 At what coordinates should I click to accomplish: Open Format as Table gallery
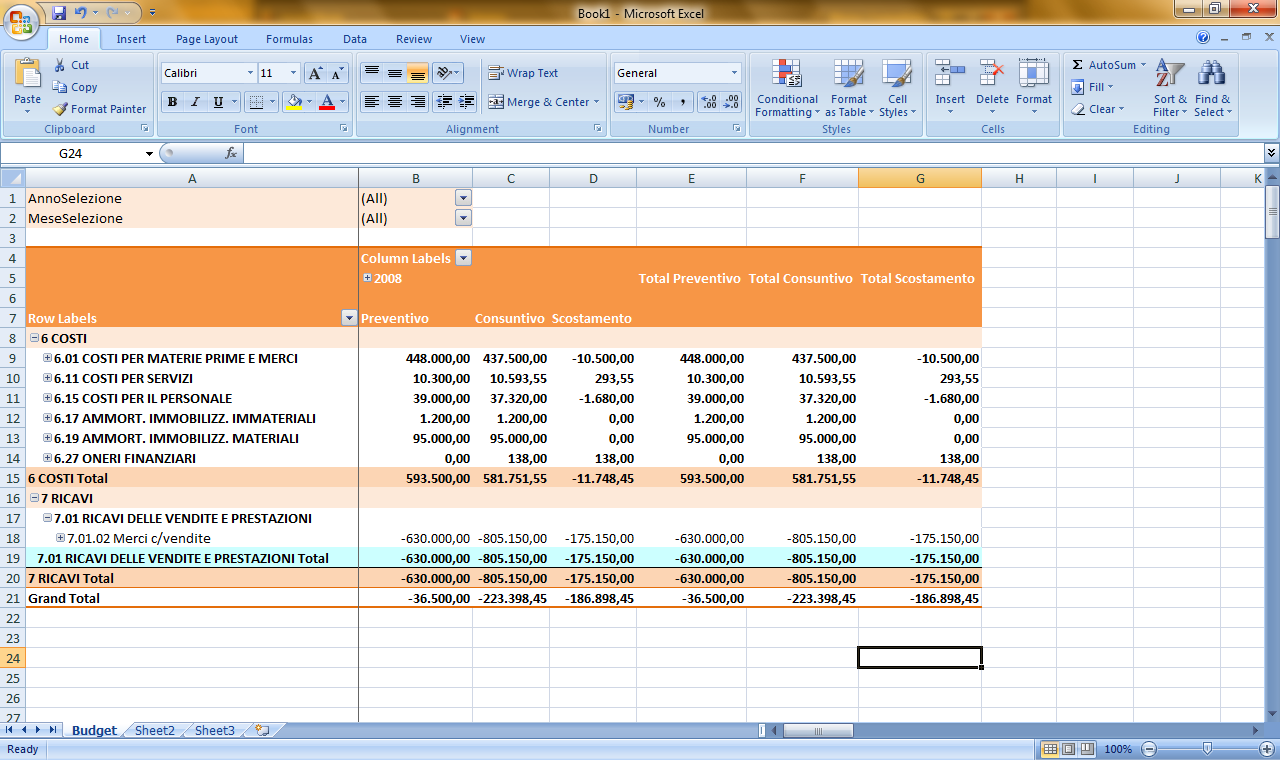point(849,88)
